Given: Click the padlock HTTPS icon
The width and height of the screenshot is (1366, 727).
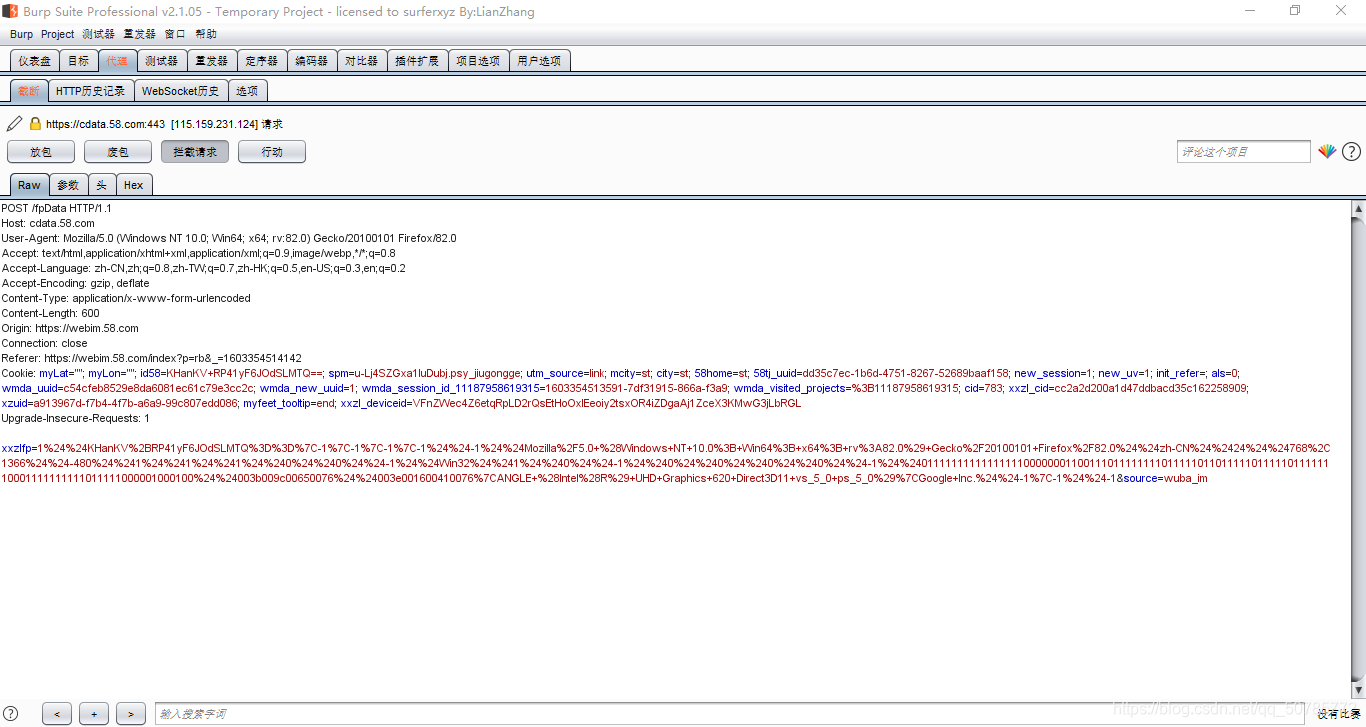Looking at the screenshot, I should [x=35, y=124].
